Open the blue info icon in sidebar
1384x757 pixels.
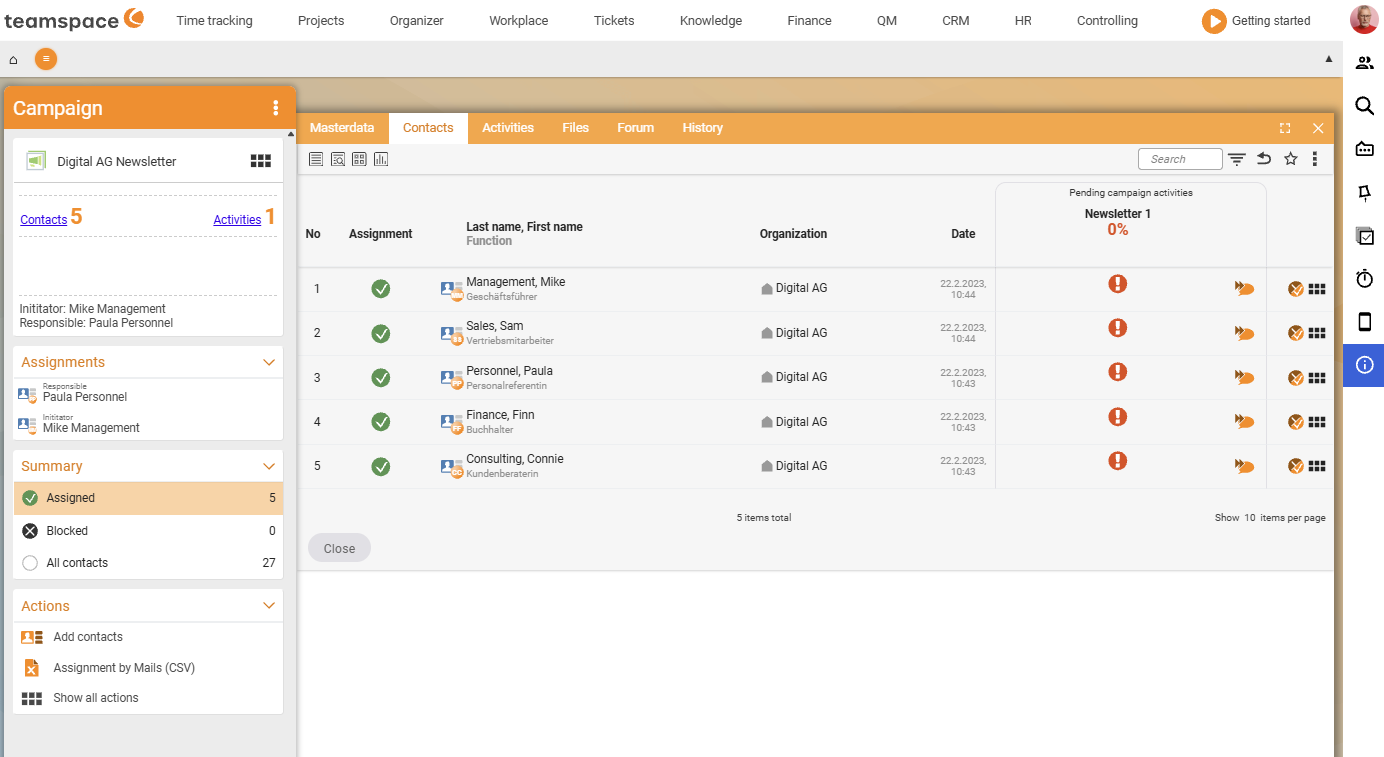1364,365
